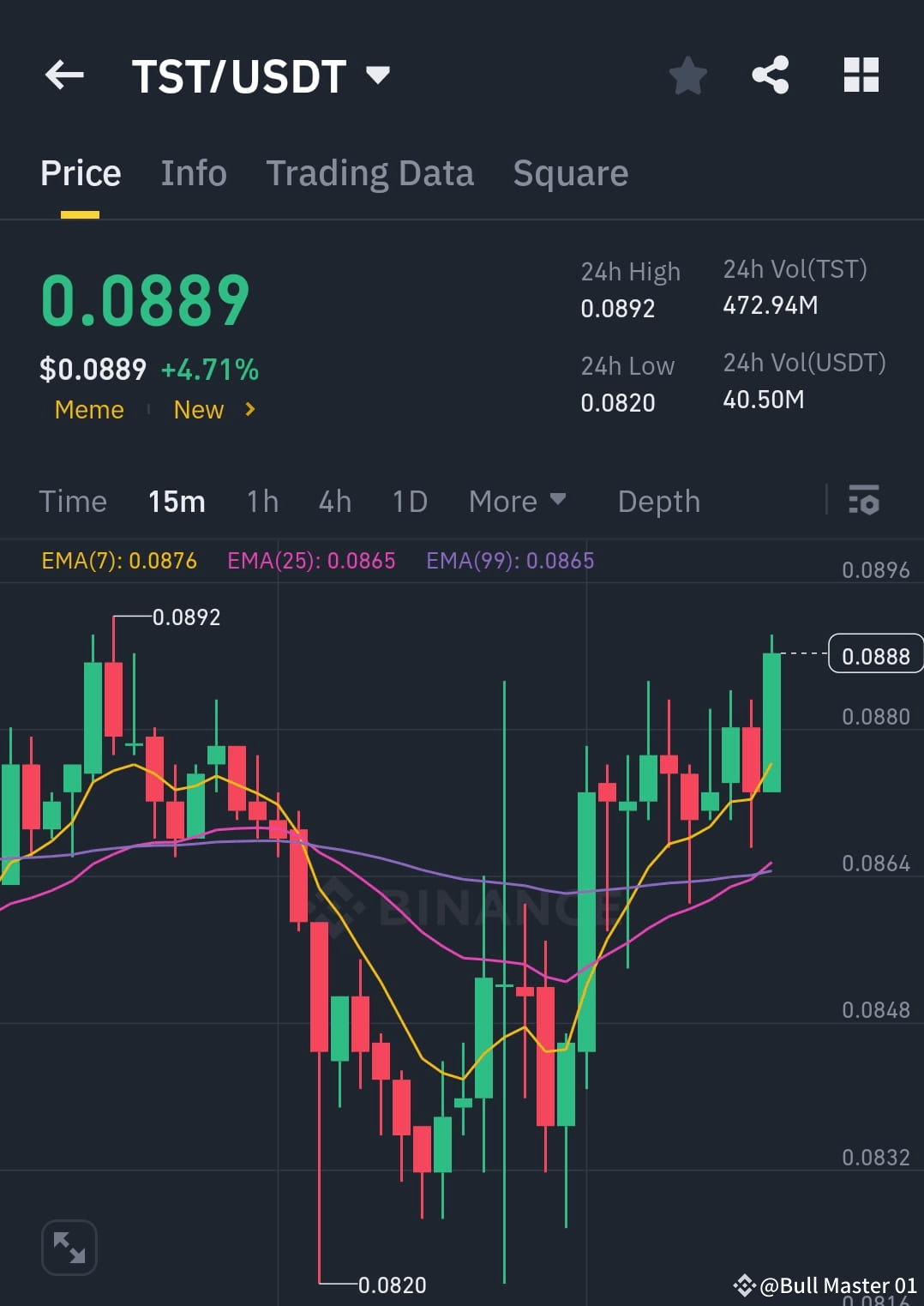Toggle the EMA(25) indicator legend
924x1306 pixels.
coord(312,560)
